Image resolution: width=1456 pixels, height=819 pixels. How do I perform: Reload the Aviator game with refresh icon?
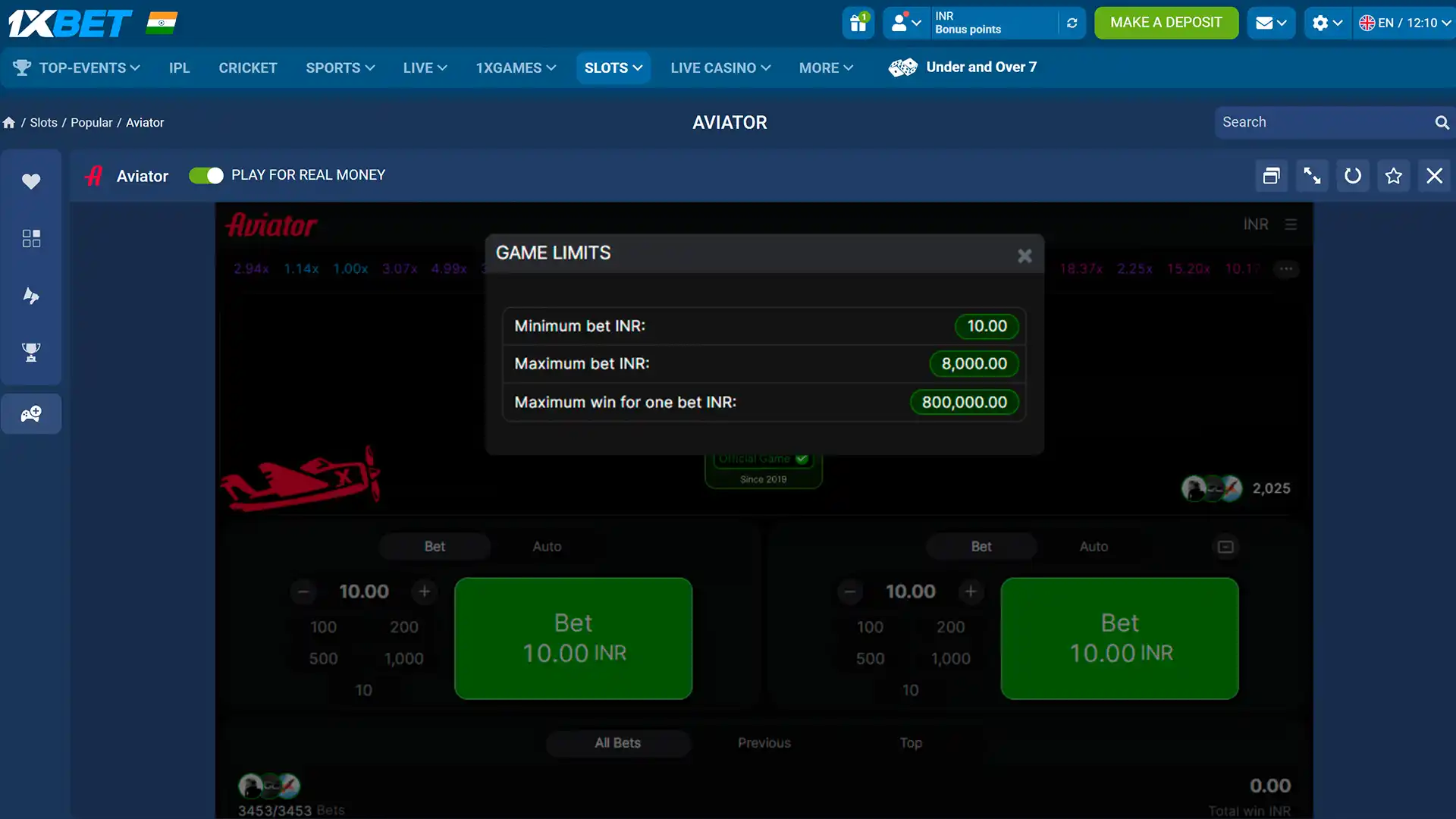point(1353,175)
